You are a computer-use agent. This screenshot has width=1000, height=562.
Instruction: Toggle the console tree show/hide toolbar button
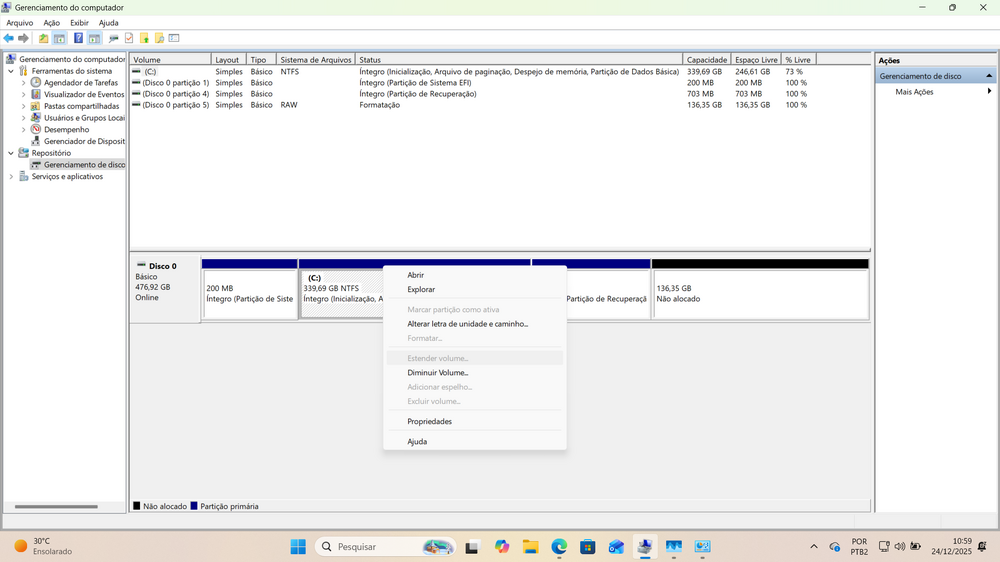[60, 38]
